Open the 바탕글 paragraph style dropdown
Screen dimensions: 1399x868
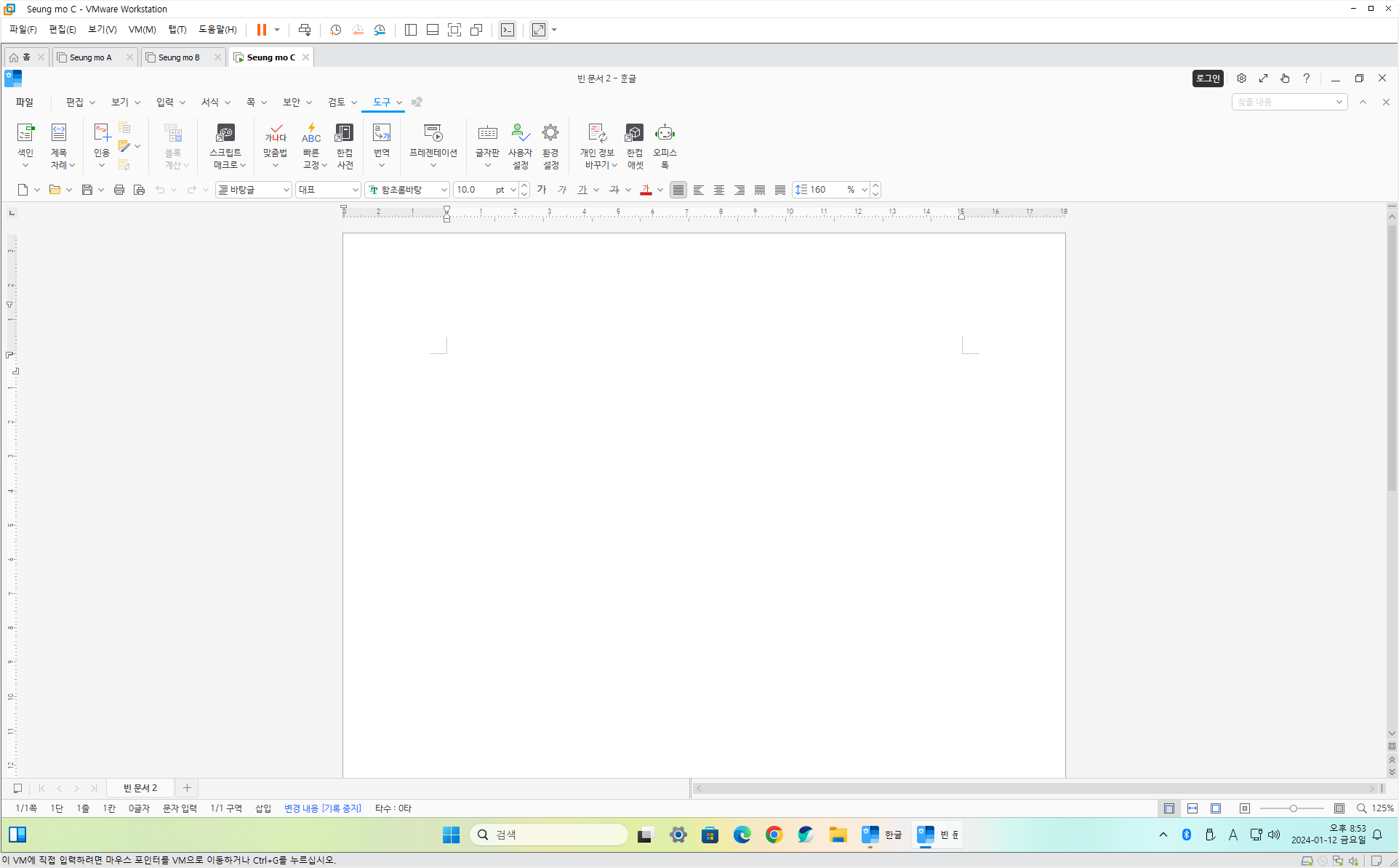tap(286, 190)
